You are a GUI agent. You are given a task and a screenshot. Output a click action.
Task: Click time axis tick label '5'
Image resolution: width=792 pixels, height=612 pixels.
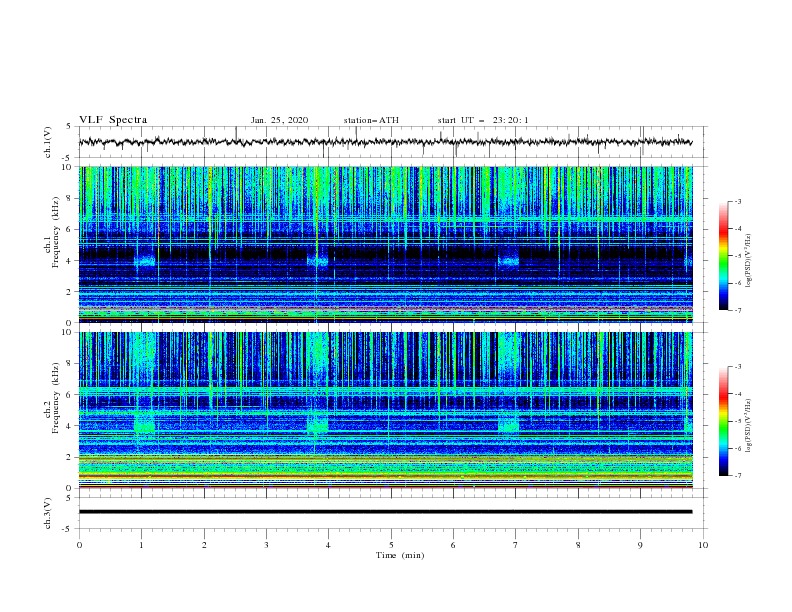click(x=391, y=545)
